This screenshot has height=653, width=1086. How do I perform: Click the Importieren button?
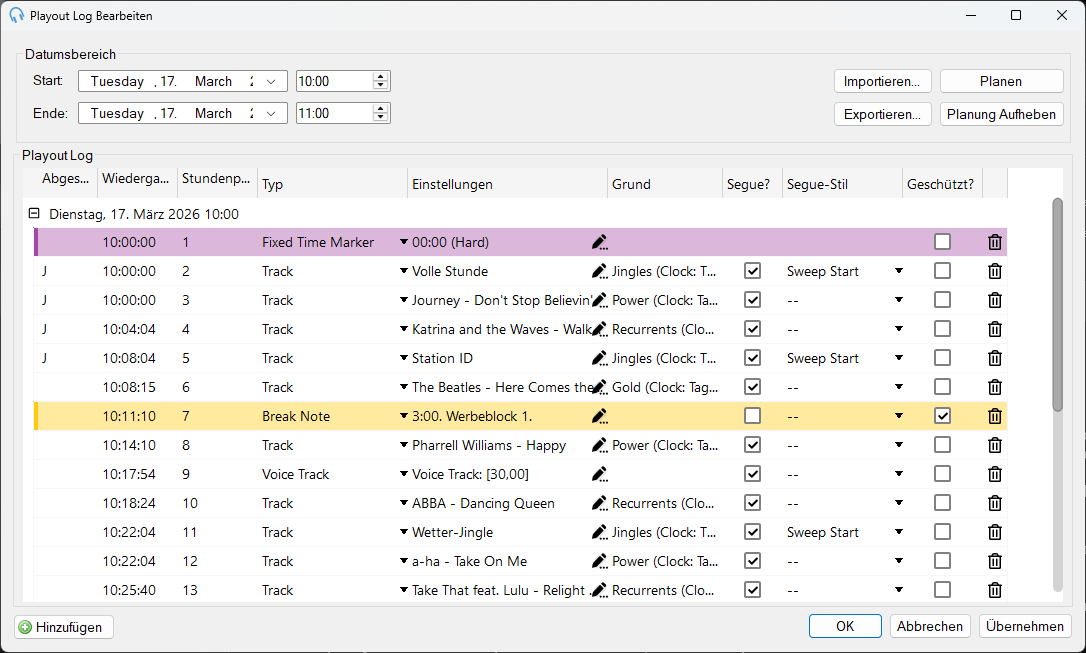882,82
